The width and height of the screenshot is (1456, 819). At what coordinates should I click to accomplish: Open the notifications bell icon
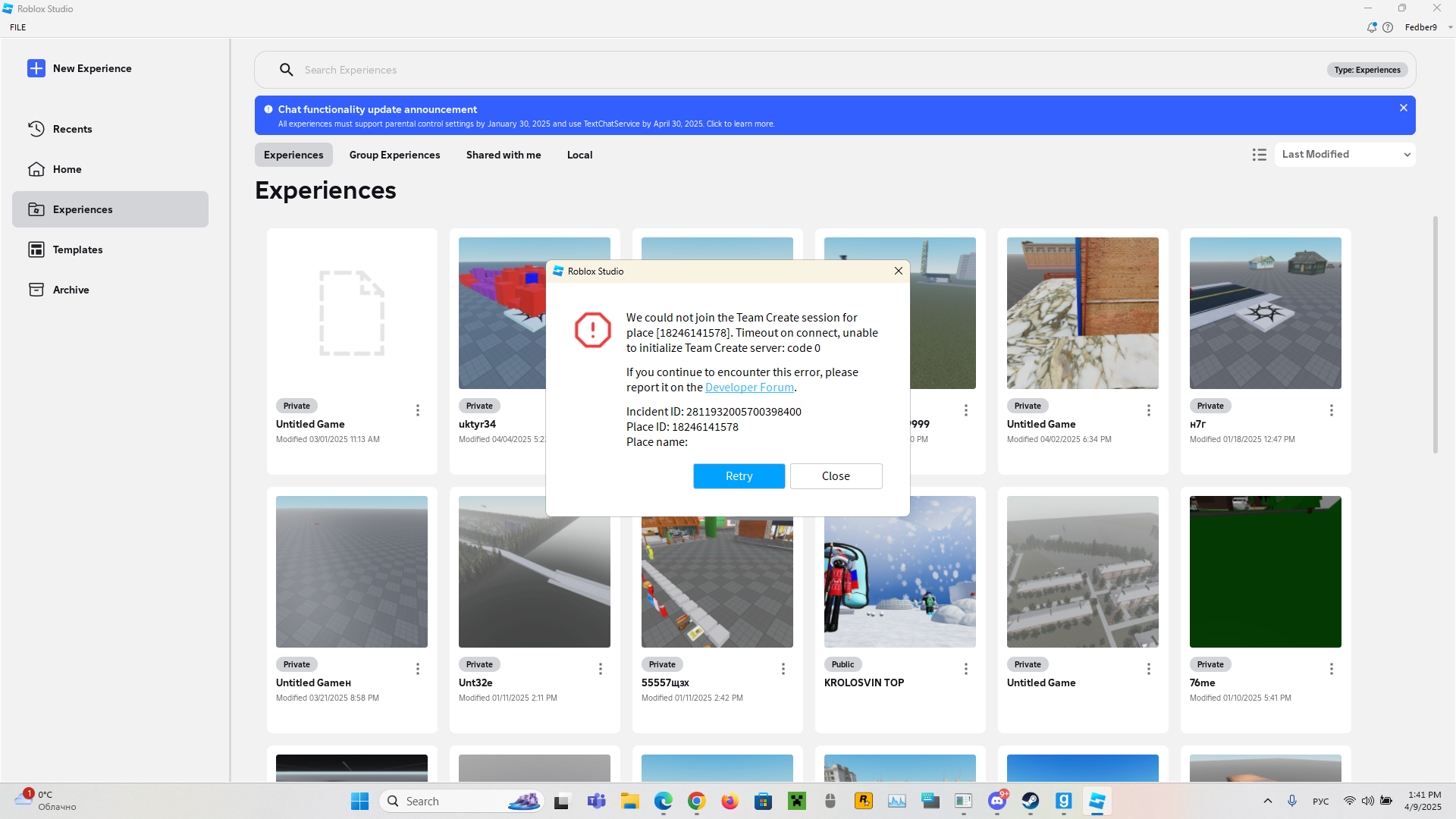1371,27
